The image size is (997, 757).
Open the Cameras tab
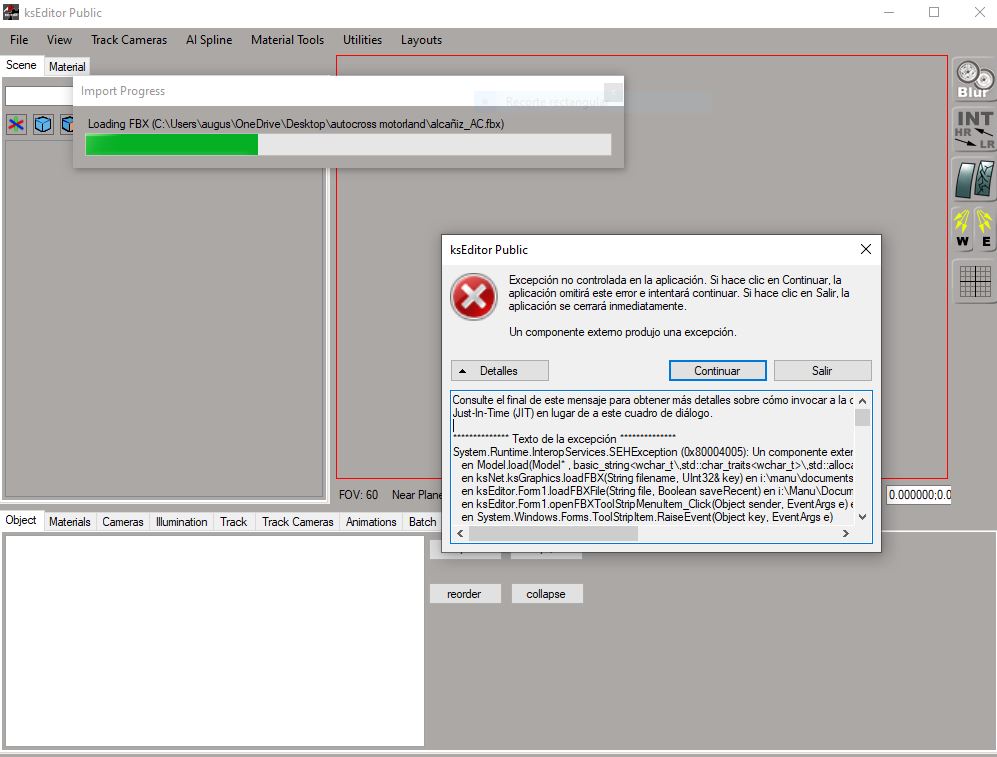pos(123,522)
